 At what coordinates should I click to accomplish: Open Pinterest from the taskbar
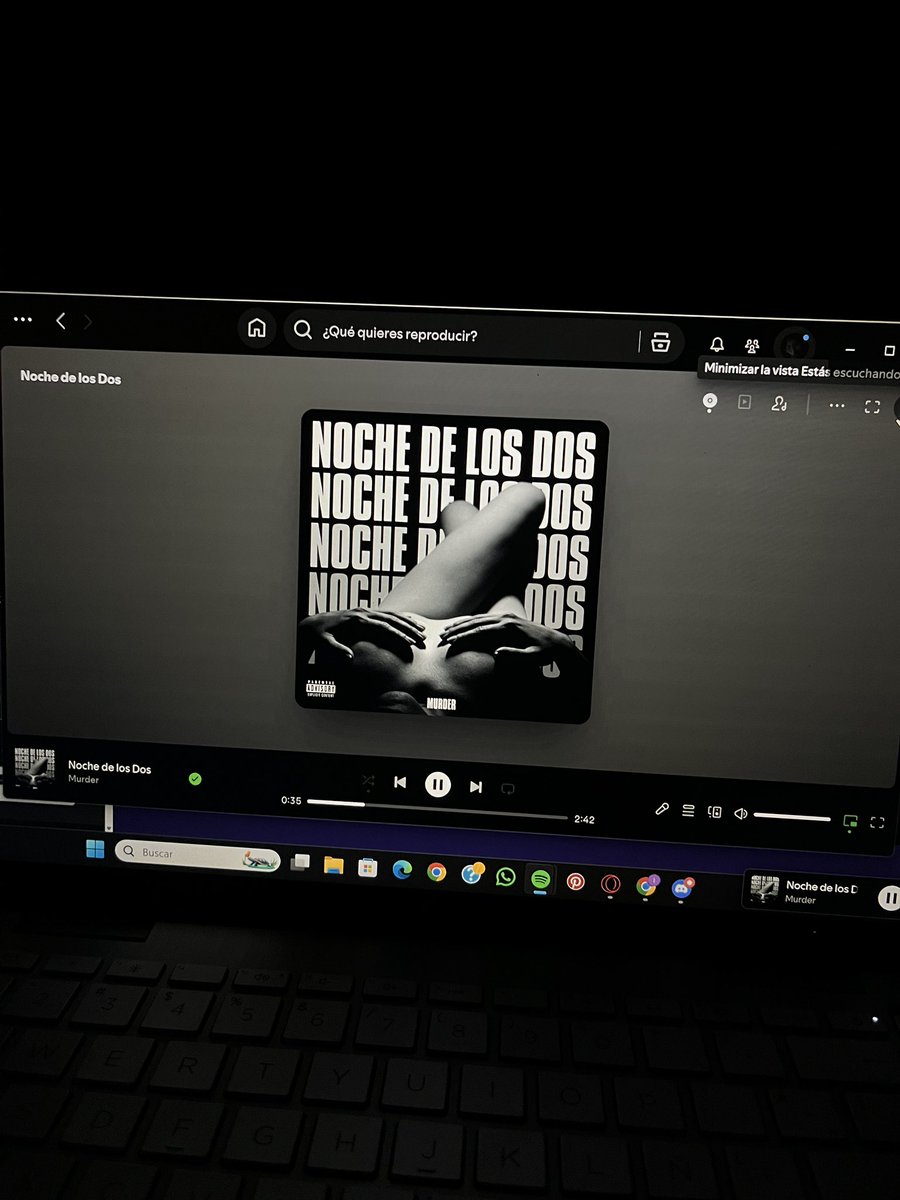[576, 881]
